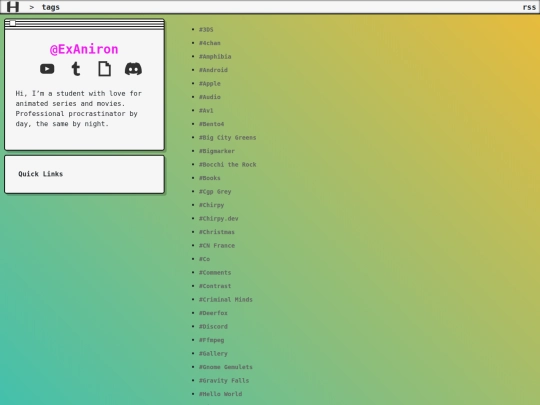Open the #Gravity Falls tag

(224, 381)
